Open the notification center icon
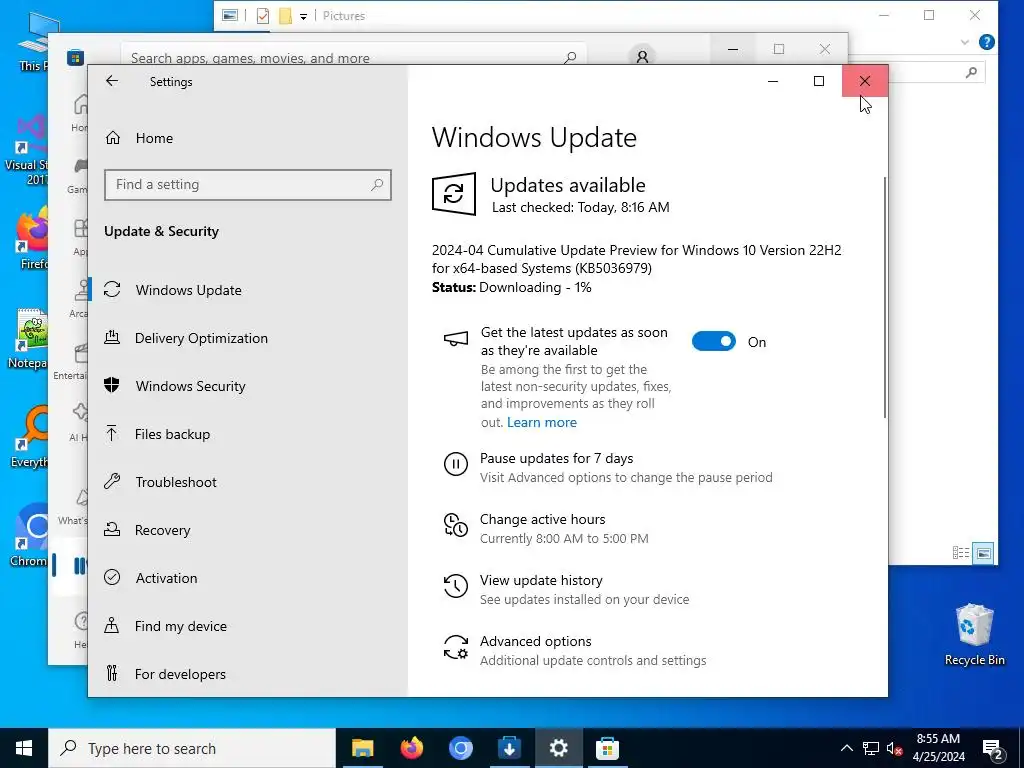The height and width of the screenshot is (768, 1024). click(x=993, y=750)
